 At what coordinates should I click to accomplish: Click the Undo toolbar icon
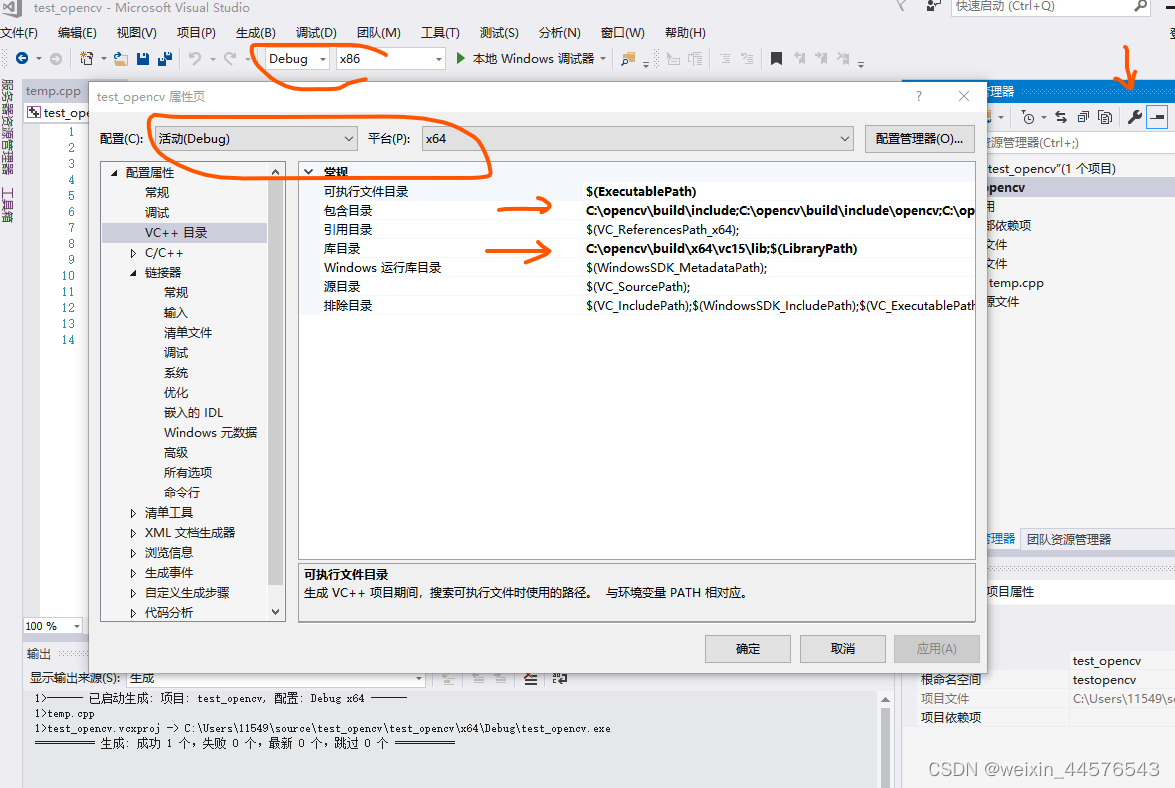point(195,58)
